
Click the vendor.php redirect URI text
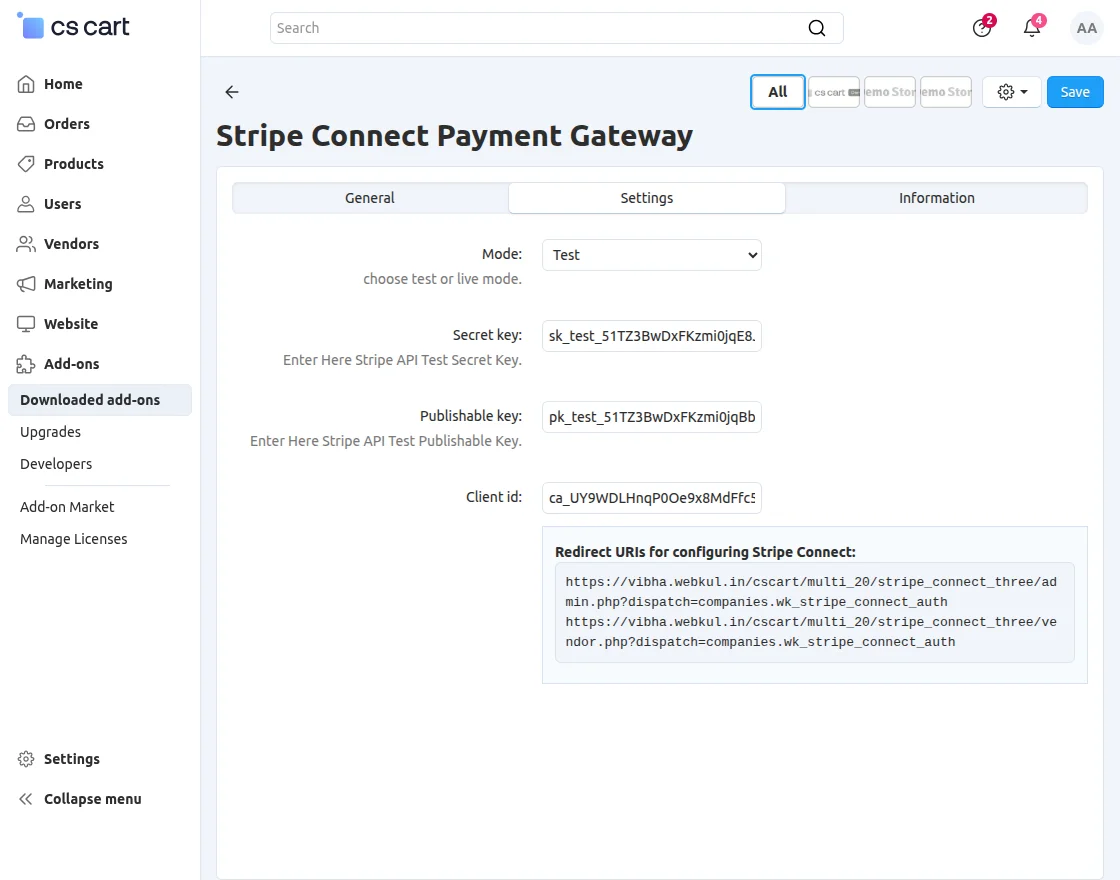pos(811,632)
